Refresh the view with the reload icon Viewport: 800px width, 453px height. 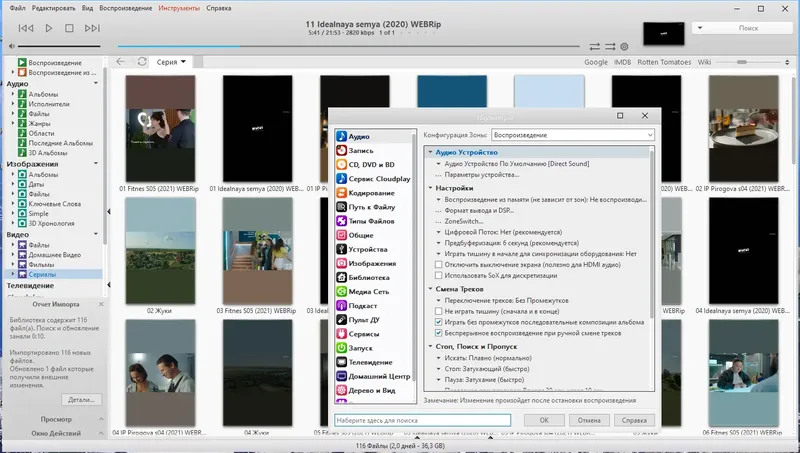tap(142, 62)
